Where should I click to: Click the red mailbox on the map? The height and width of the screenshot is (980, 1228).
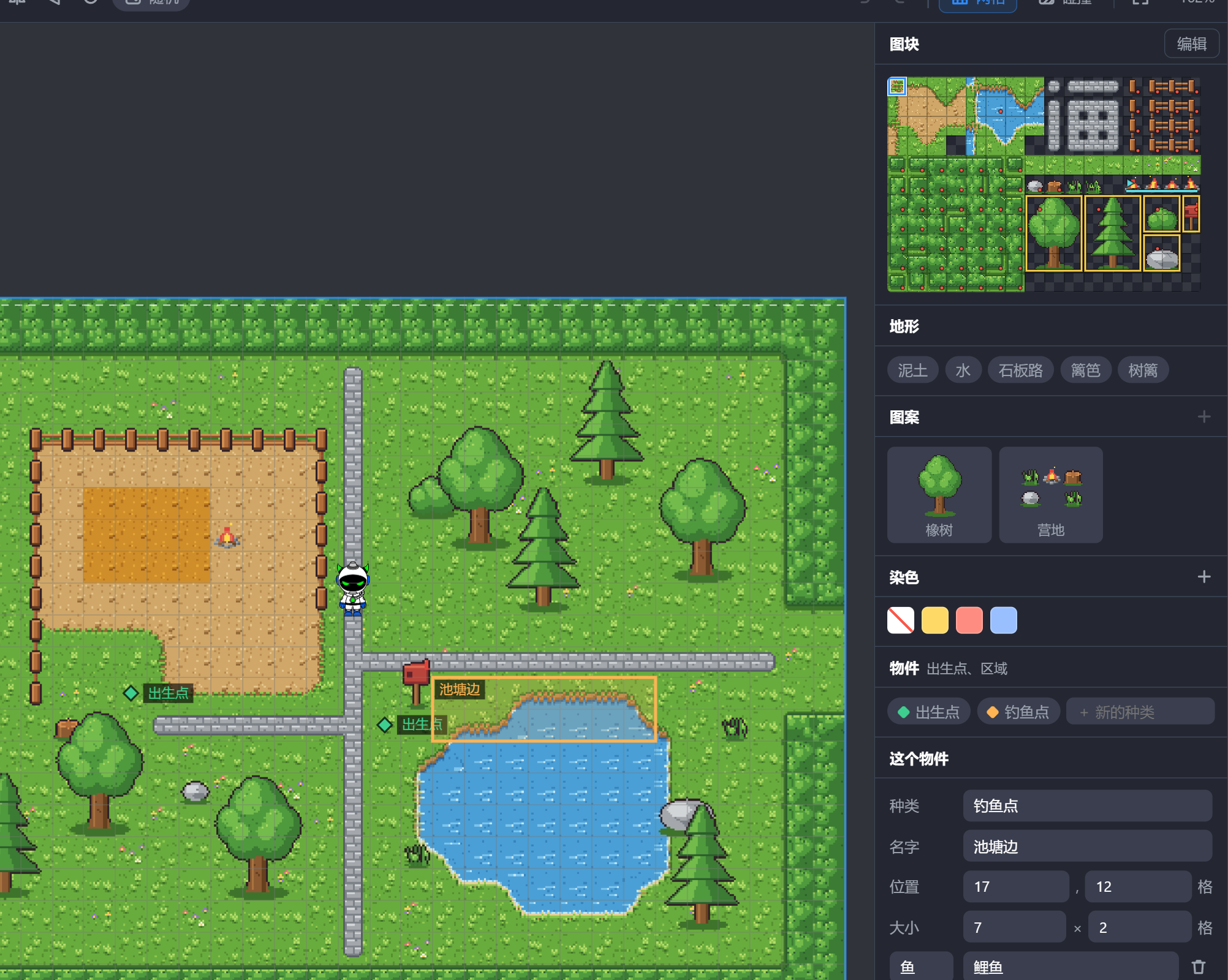point(416,682)
